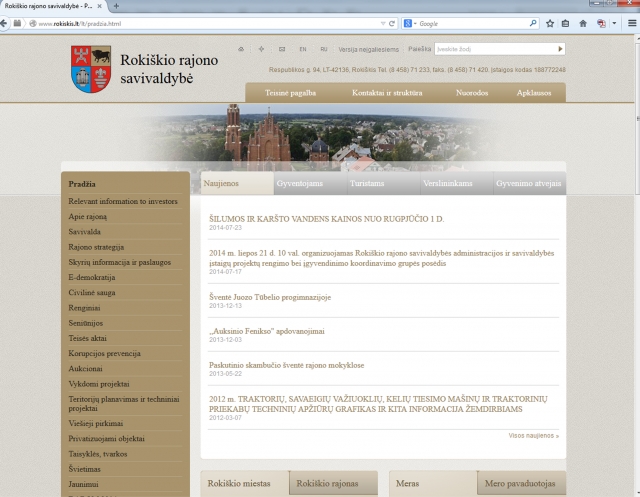The height and width of the screenshot is (497, 640).
Task: Open Korupcijos prevencija sidebar link
Action: 104,353
